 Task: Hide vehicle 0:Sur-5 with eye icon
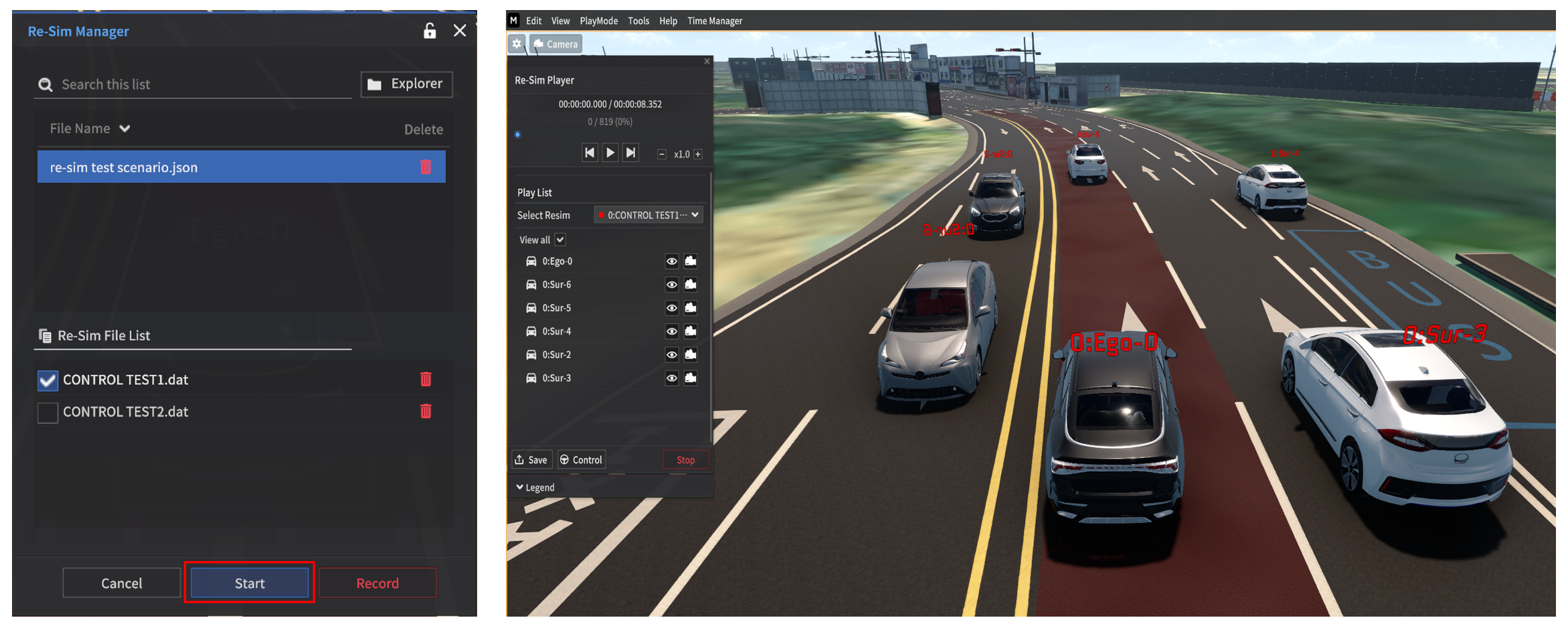(671, 308)
